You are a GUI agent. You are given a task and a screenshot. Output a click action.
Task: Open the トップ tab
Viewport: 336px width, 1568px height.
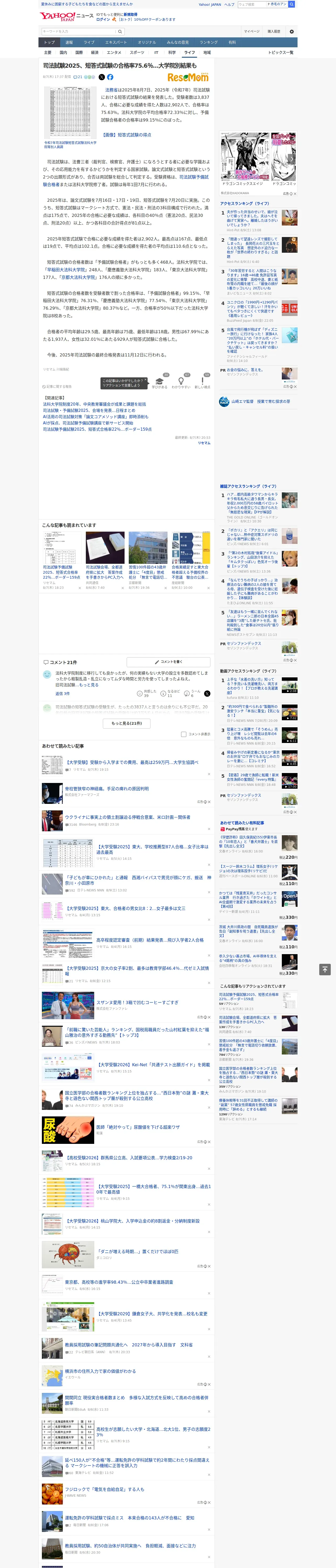(x=49, y=43)
